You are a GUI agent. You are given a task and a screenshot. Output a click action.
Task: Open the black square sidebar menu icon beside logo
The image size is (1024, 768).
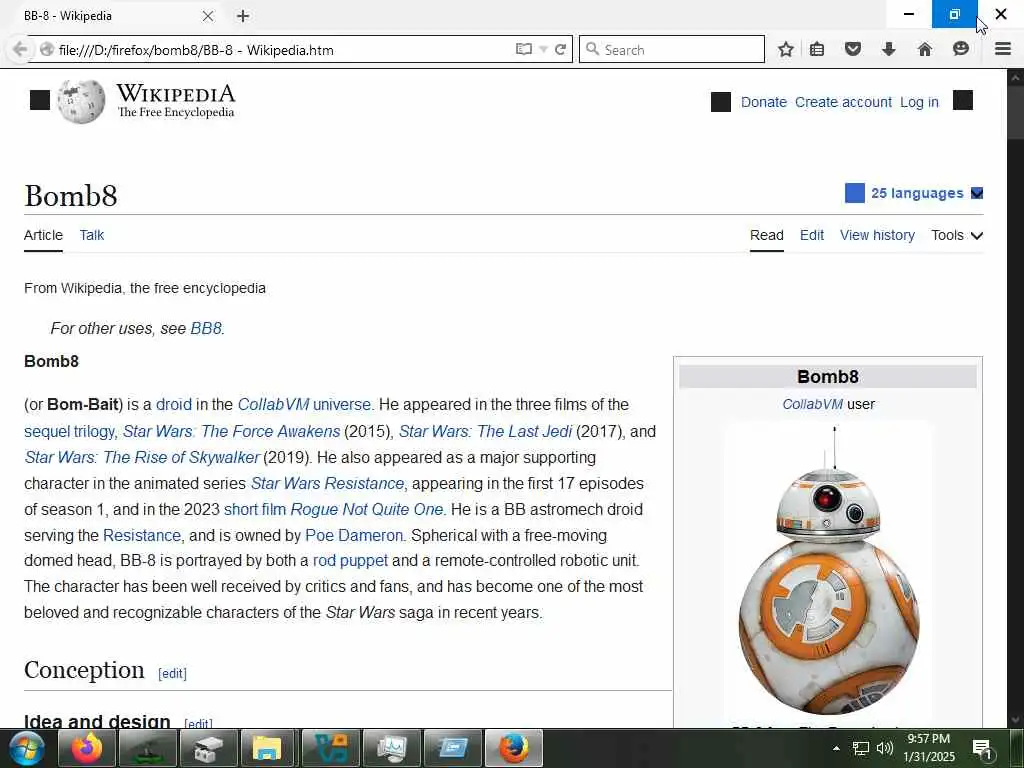click(x=40, y=100)
